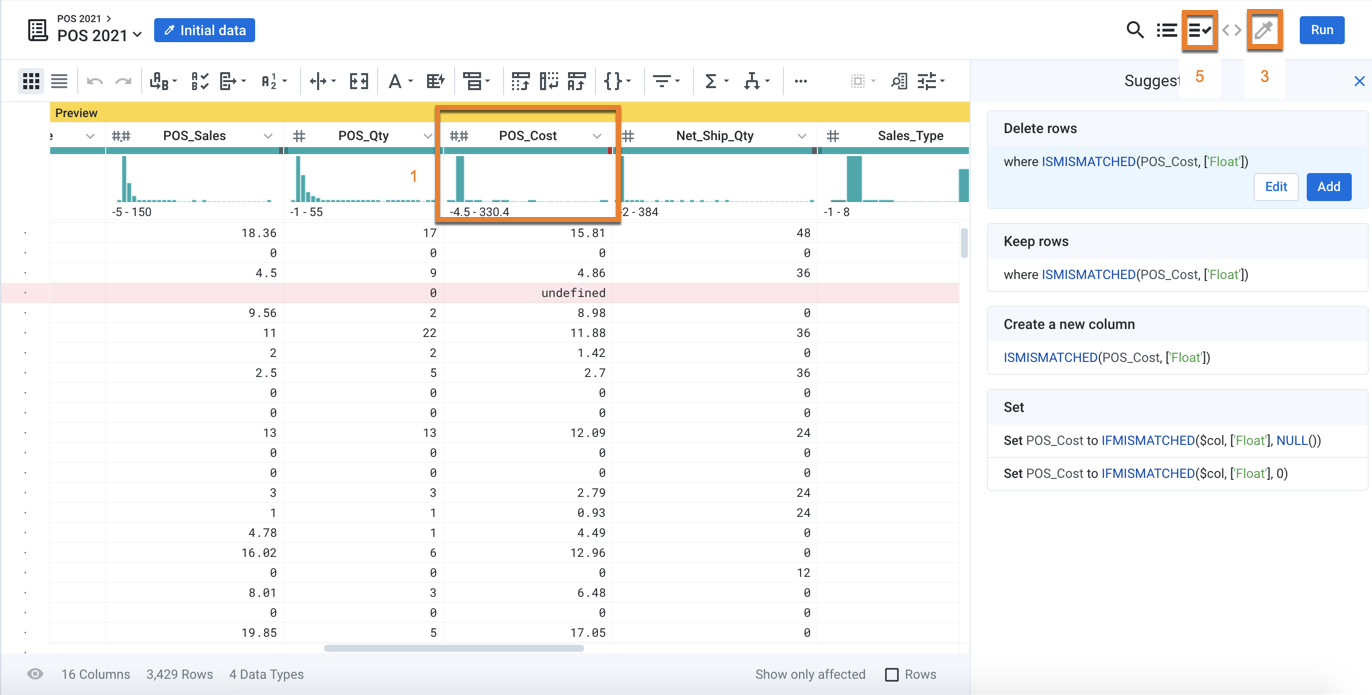Switch to column list view
The width and height of the screenshot is (1372, 695).
click(x=60, y=82)
